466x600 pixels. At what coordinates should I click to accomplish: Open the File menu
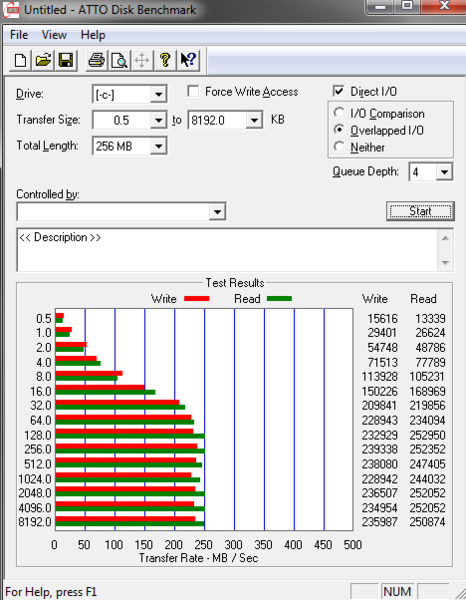click(19, 35)
